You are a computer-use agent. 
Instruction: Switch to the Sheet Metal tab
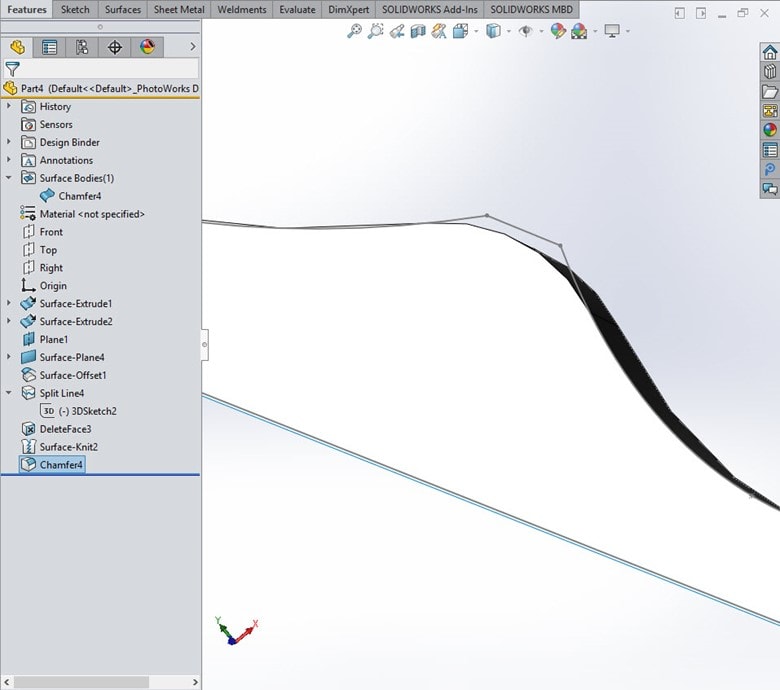[x=180, y=9]
